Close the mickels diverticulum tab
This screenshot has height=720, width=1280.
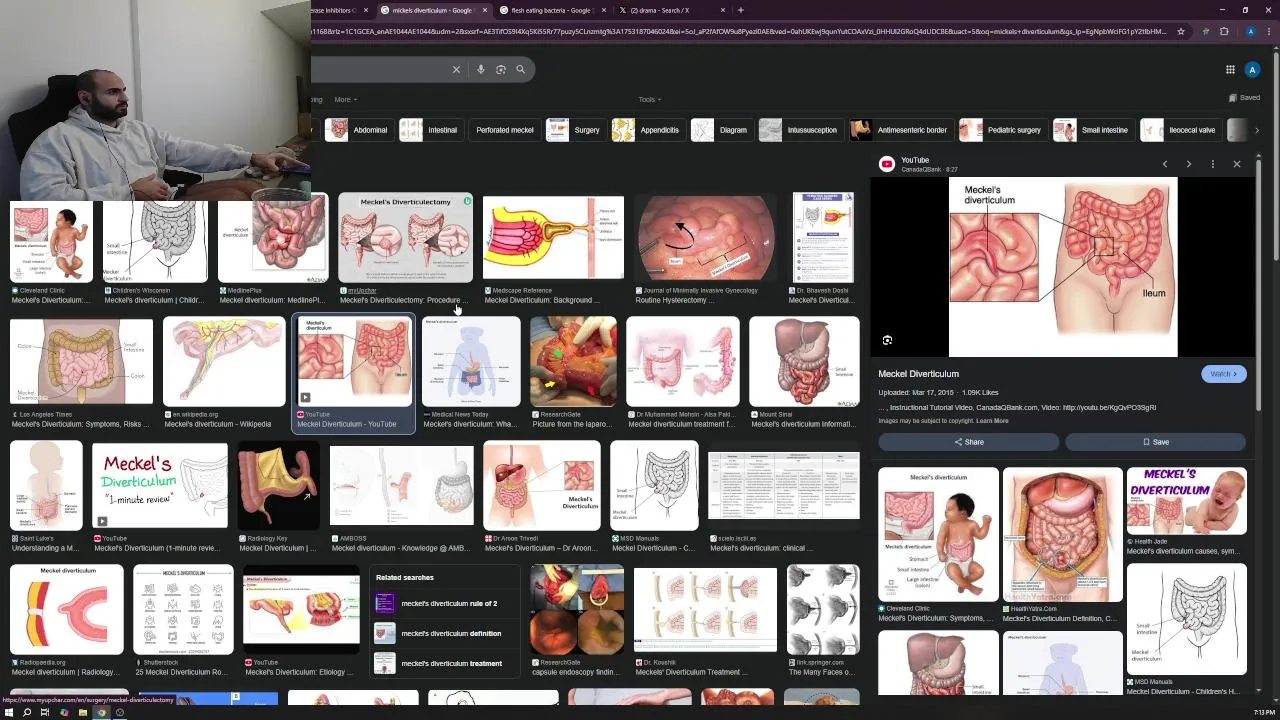click(485, 10)
